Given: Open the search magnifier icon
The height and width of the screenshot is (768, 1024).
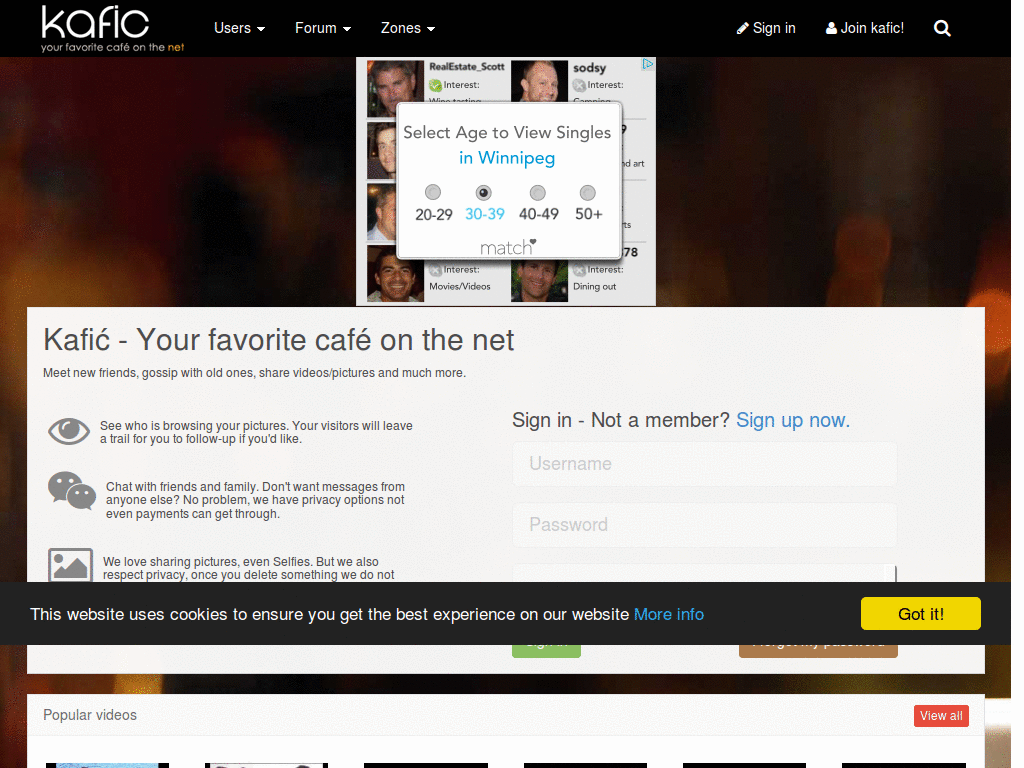Looking at the screenshot, I should click(x=942, y=28).
